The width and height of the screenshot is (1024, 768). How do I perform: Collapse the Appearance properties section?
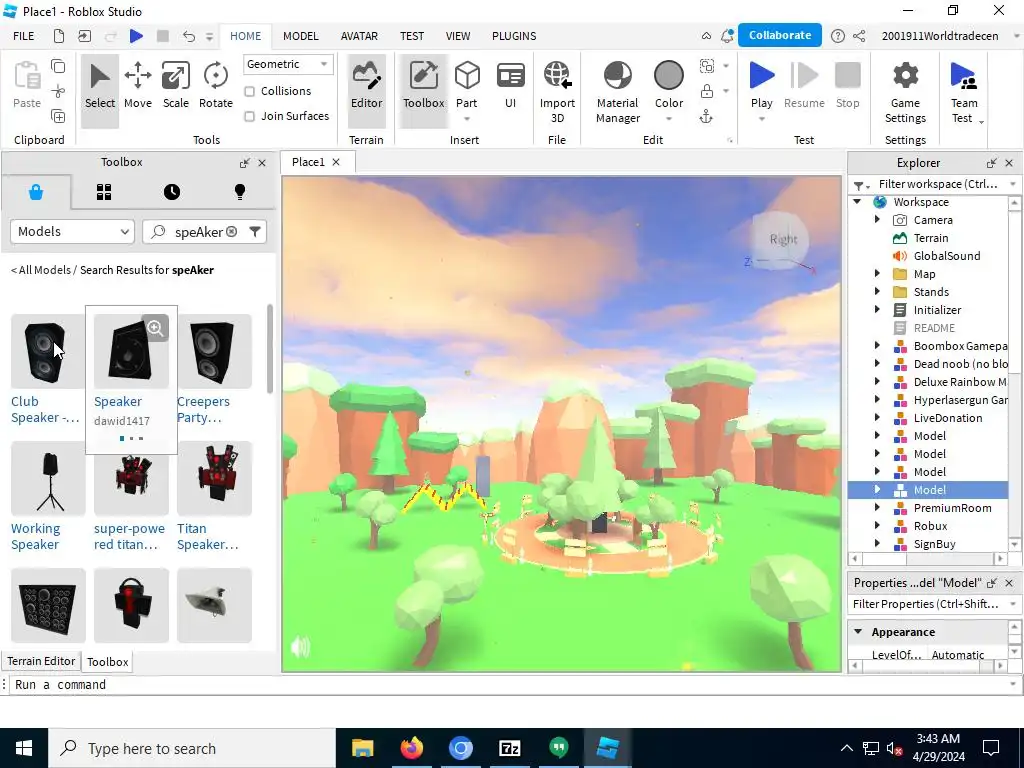tap(858, 632)
